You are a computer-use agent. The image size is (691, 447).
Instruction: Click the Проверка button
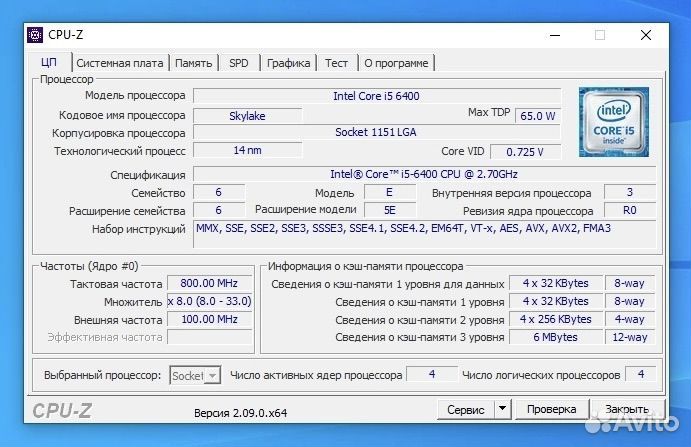[551, 410]
